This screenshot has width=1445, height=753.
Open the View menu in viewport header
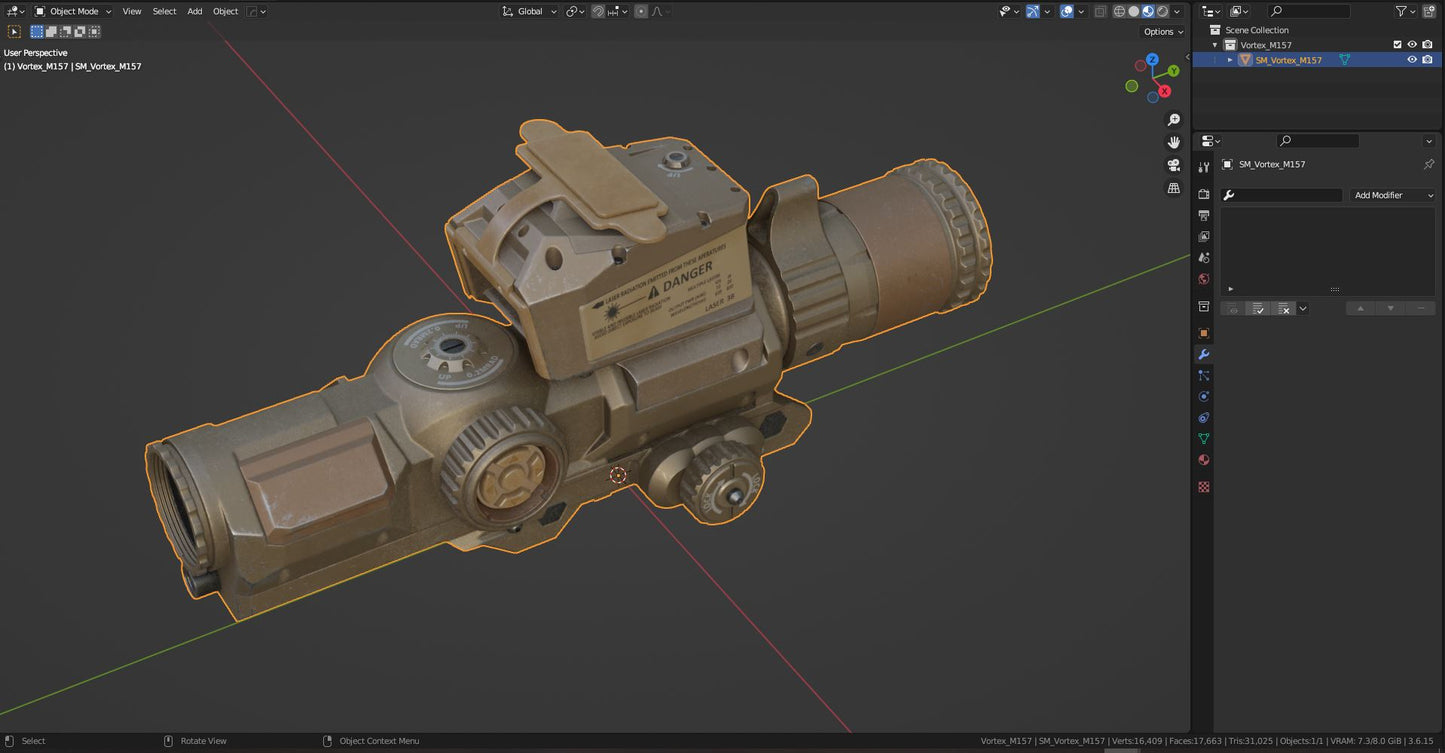(131, 11)
